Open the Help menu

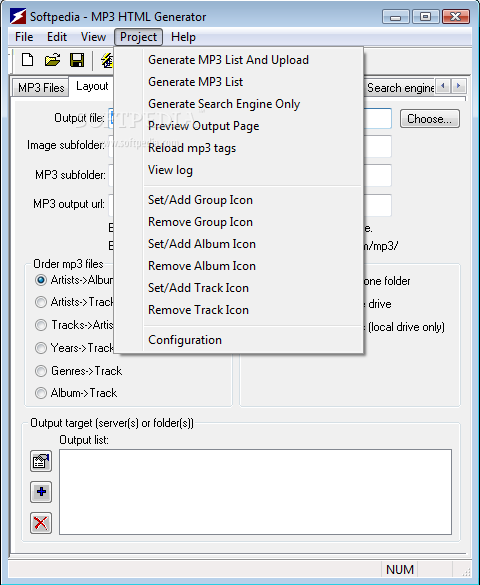coord(183,37)
